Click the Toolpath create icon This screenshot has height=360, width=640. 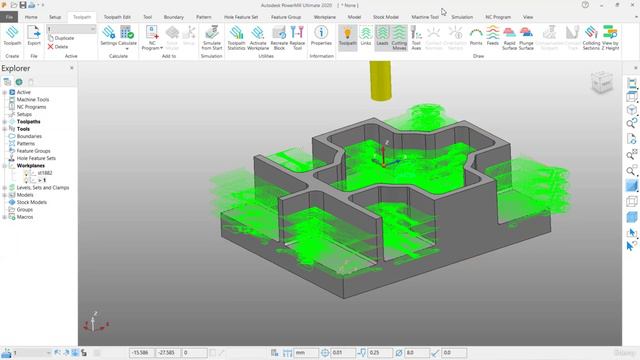pyautogui.click(x=12, y=36)
